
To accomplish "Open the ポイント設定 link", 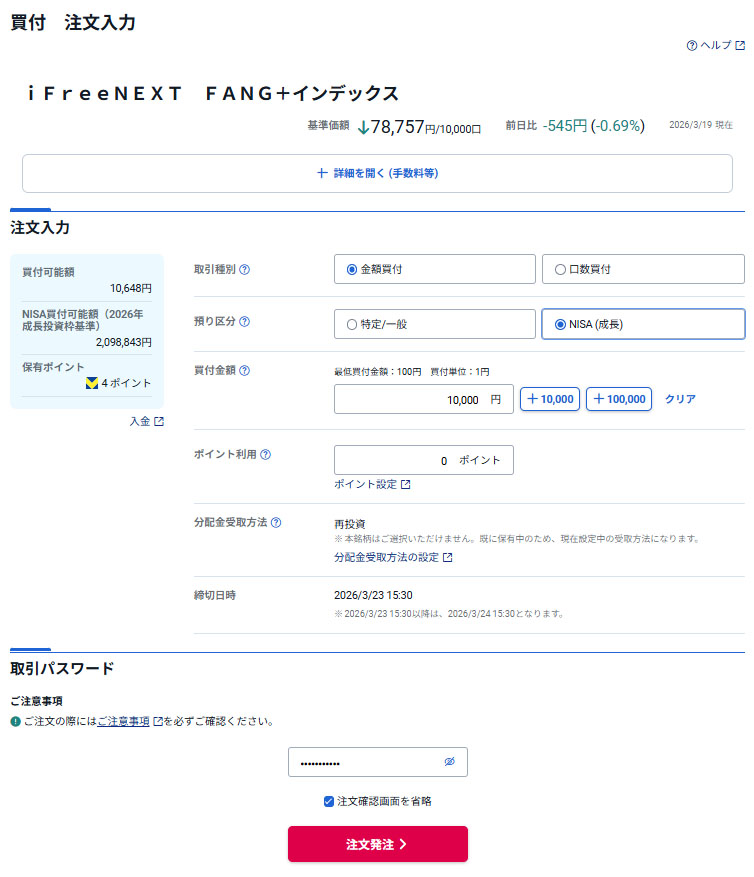I will click(x=372, y=484).
